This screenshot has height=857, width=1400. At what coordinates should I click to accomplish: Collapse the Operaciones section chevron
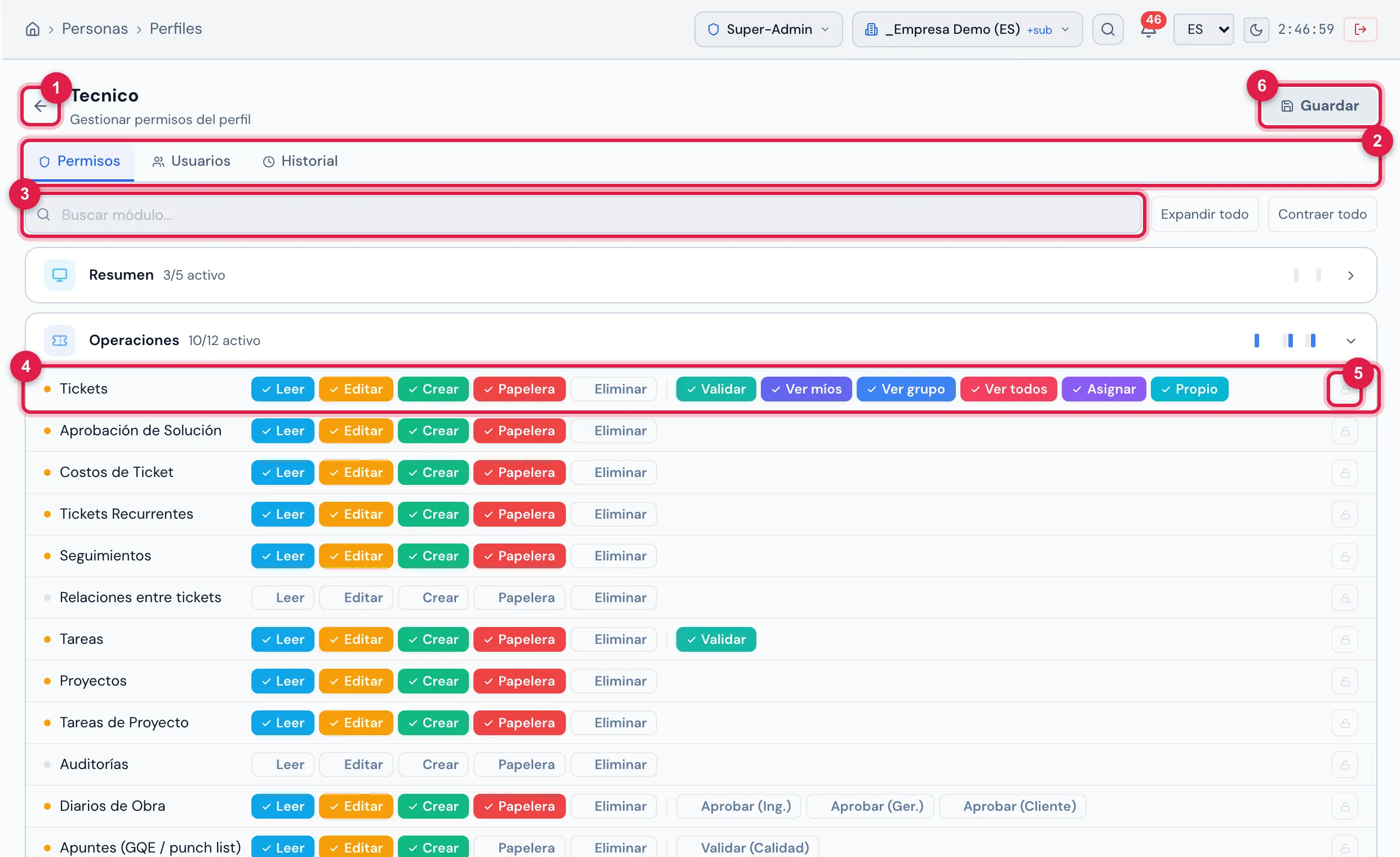pyautogui.click(x=1350, y=341)
